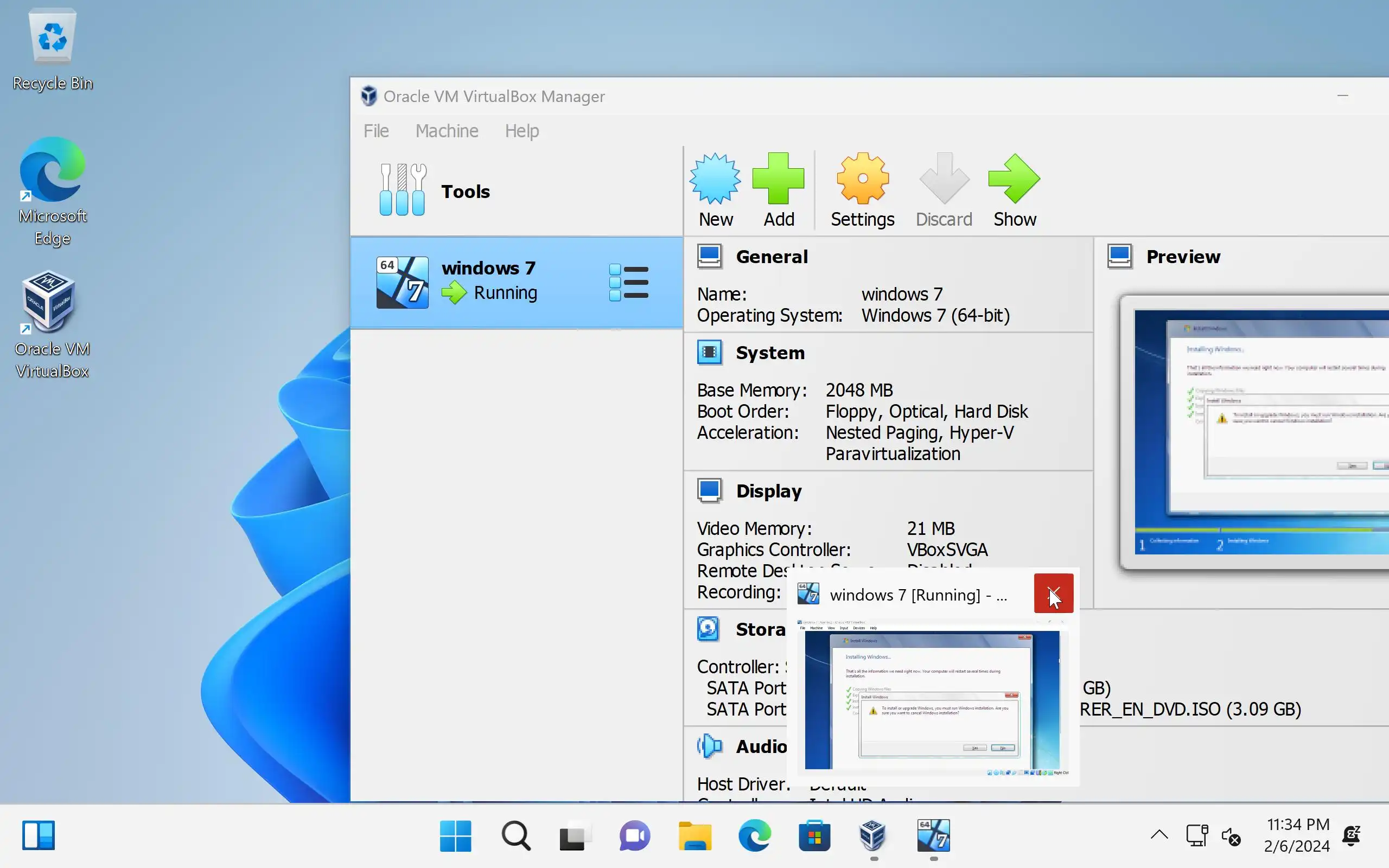The height and width of the screenshot is (868, 1389).
Task: Open the clock and date panel
Action: (x=1297, y=835)
